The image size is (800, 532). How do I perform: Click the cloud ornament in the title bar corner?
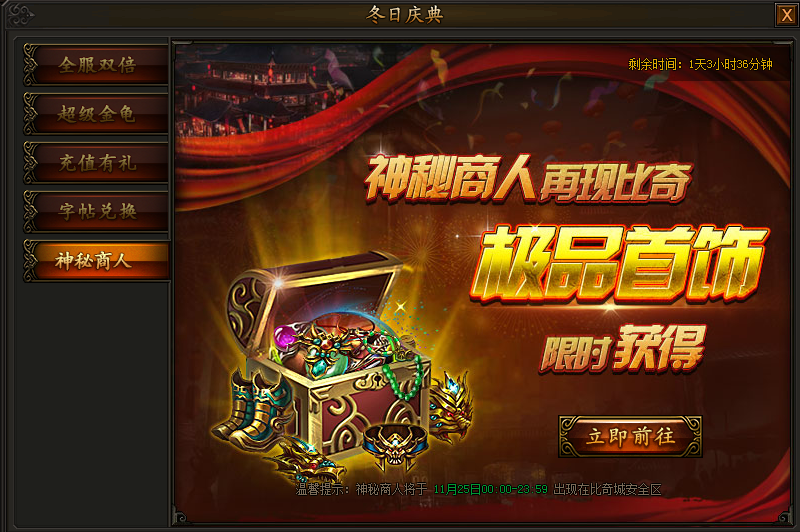click(x=19, y=15)
